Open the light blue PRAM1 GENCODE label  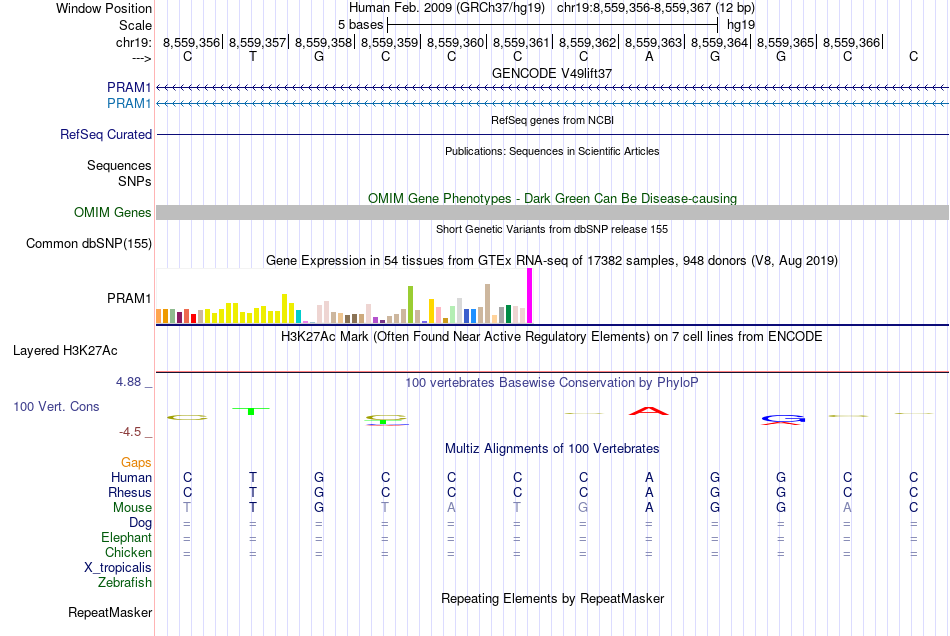tap(129, 104)
